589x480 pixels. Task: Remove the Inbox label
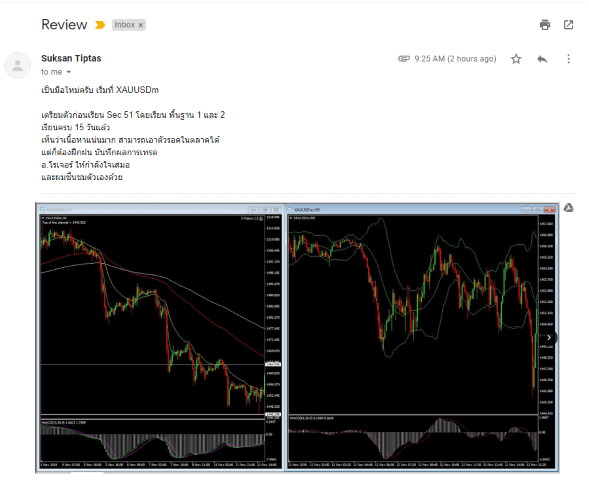pyautogui.click(x=140, y=25)
